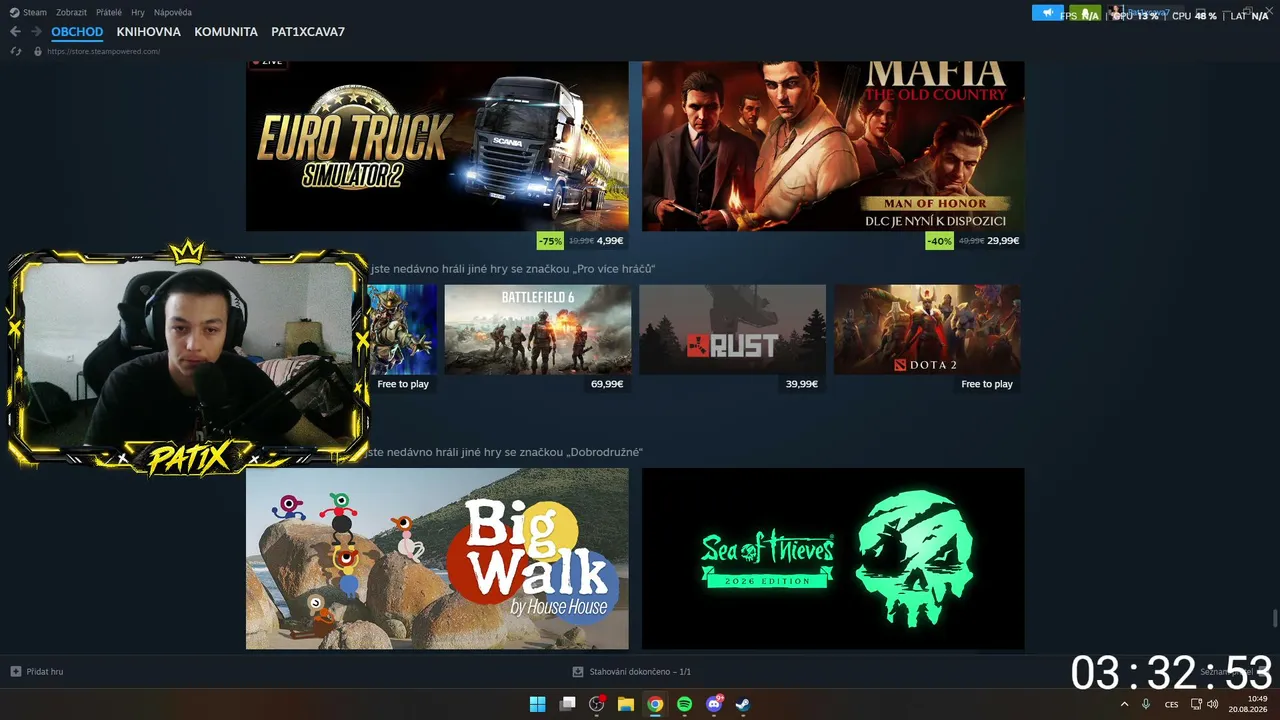Open the Euro Truck Simulator 2 banner
1280x720 pixels.
coord(437,146)
